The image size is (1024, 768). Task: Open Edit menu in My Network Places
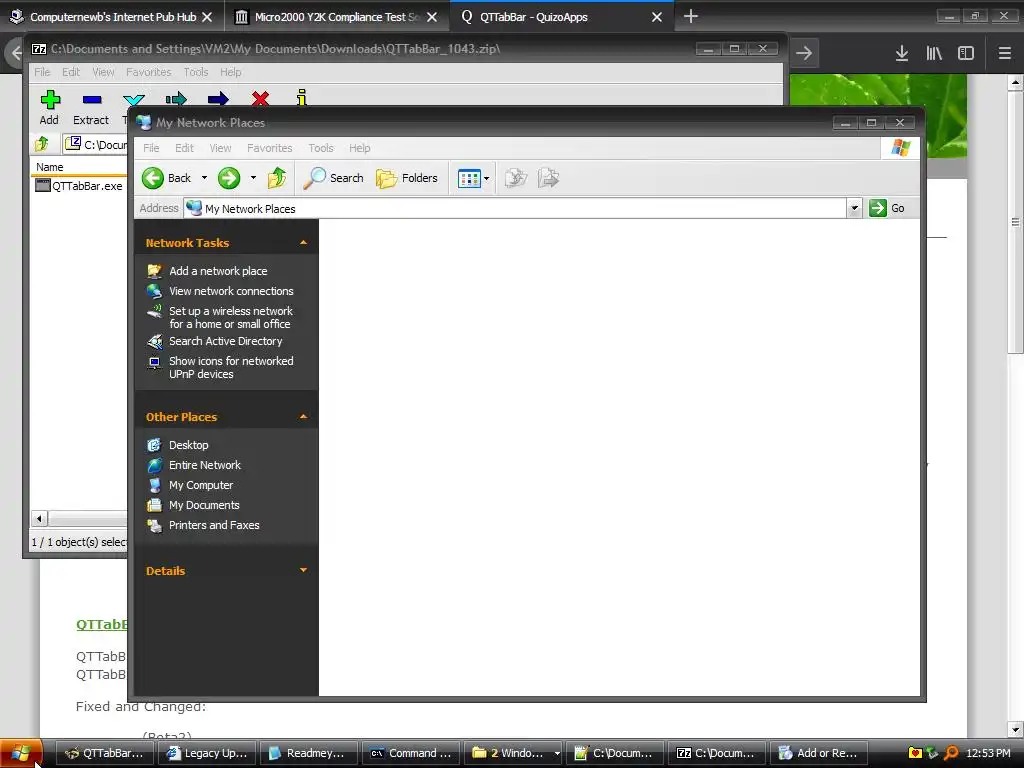tap(184, 148)
